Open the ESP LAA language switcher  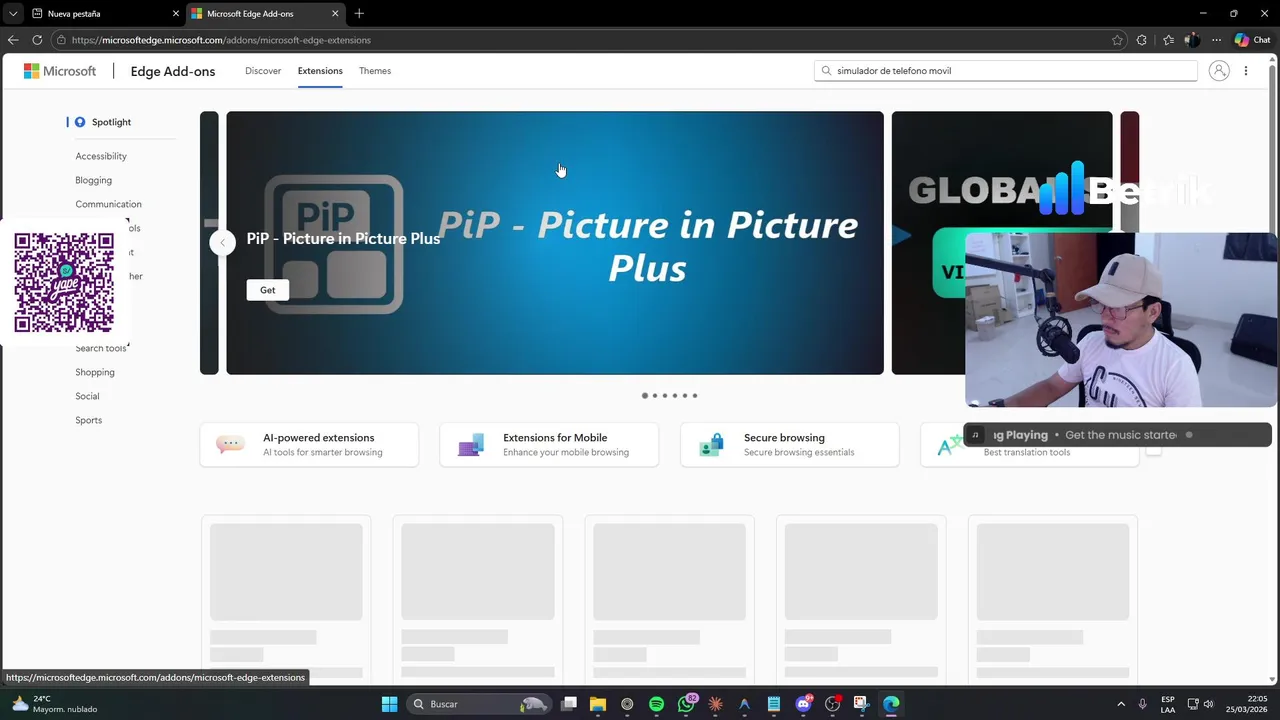point(1168,704)
